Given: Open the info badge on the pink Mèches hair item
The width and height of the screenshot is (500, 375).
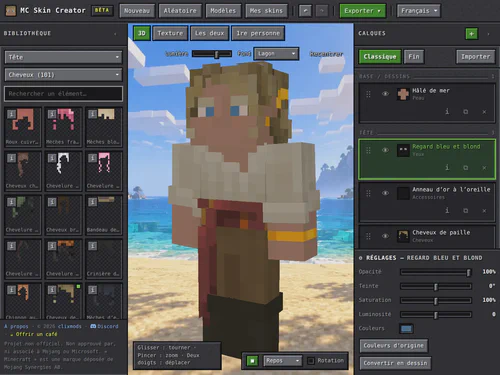Looking at the screenshot, I should tap(52, 114).
